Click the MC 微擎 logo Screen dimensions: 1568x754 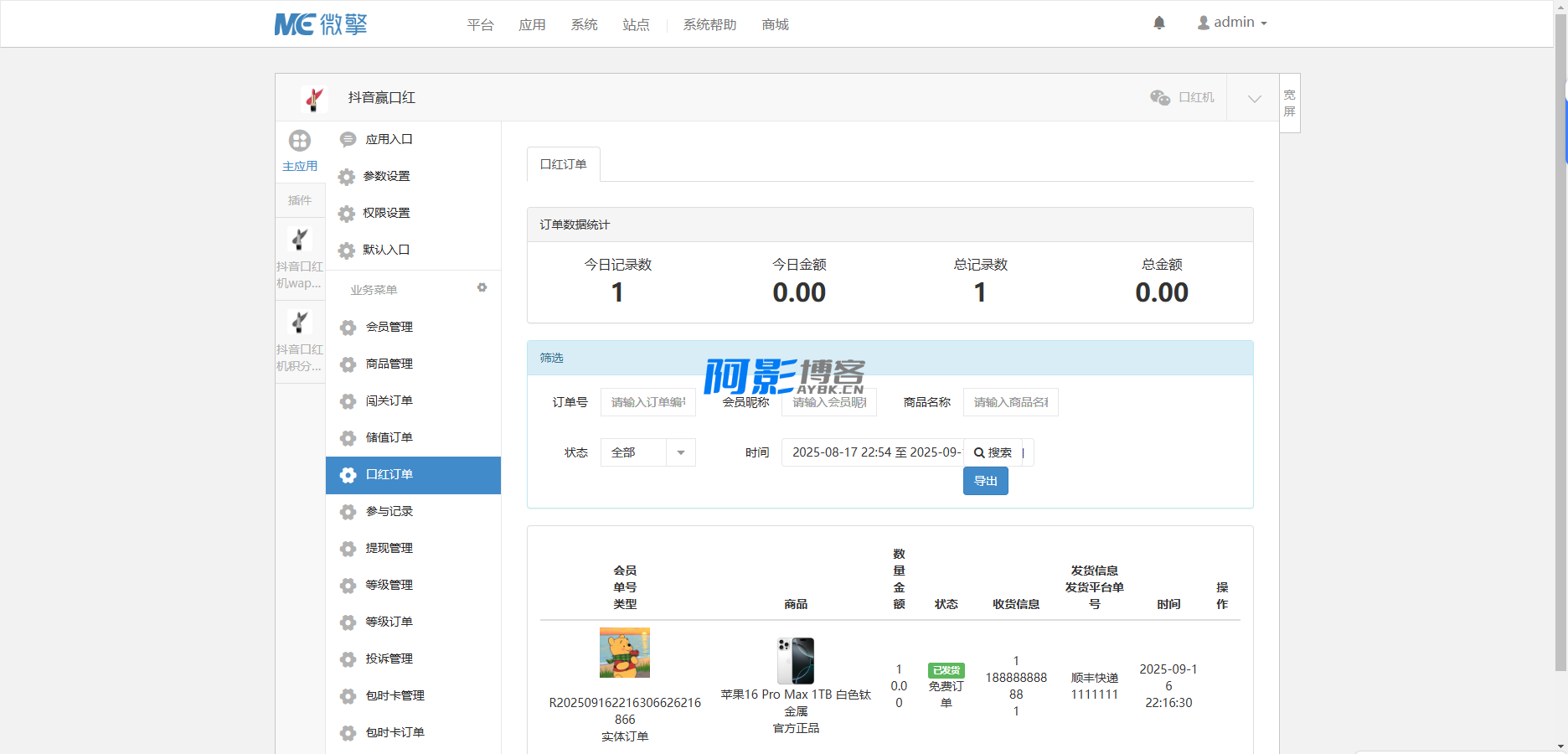321,24
